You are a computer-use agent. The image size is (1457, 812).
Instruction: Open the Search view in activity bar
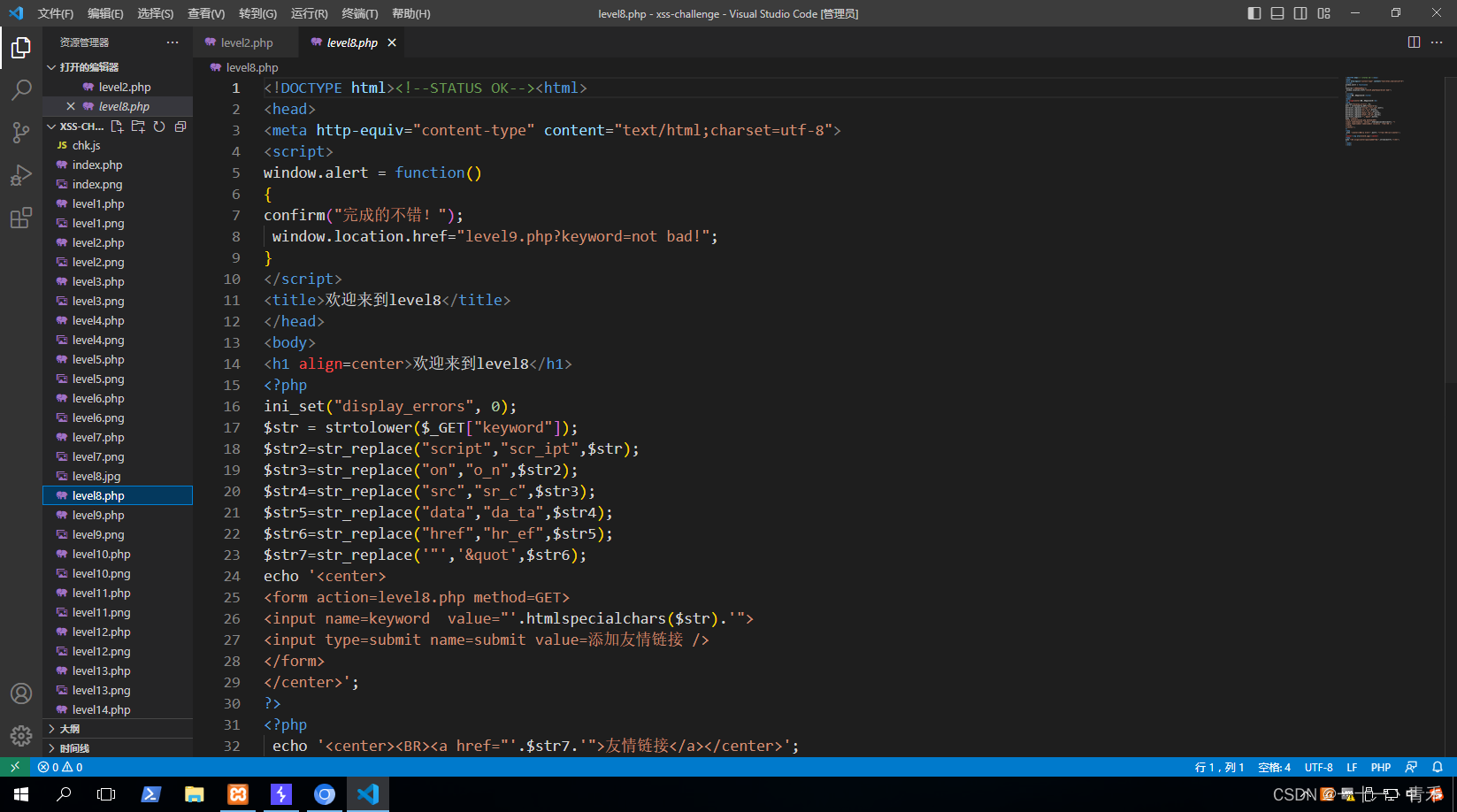click(21, 90)
